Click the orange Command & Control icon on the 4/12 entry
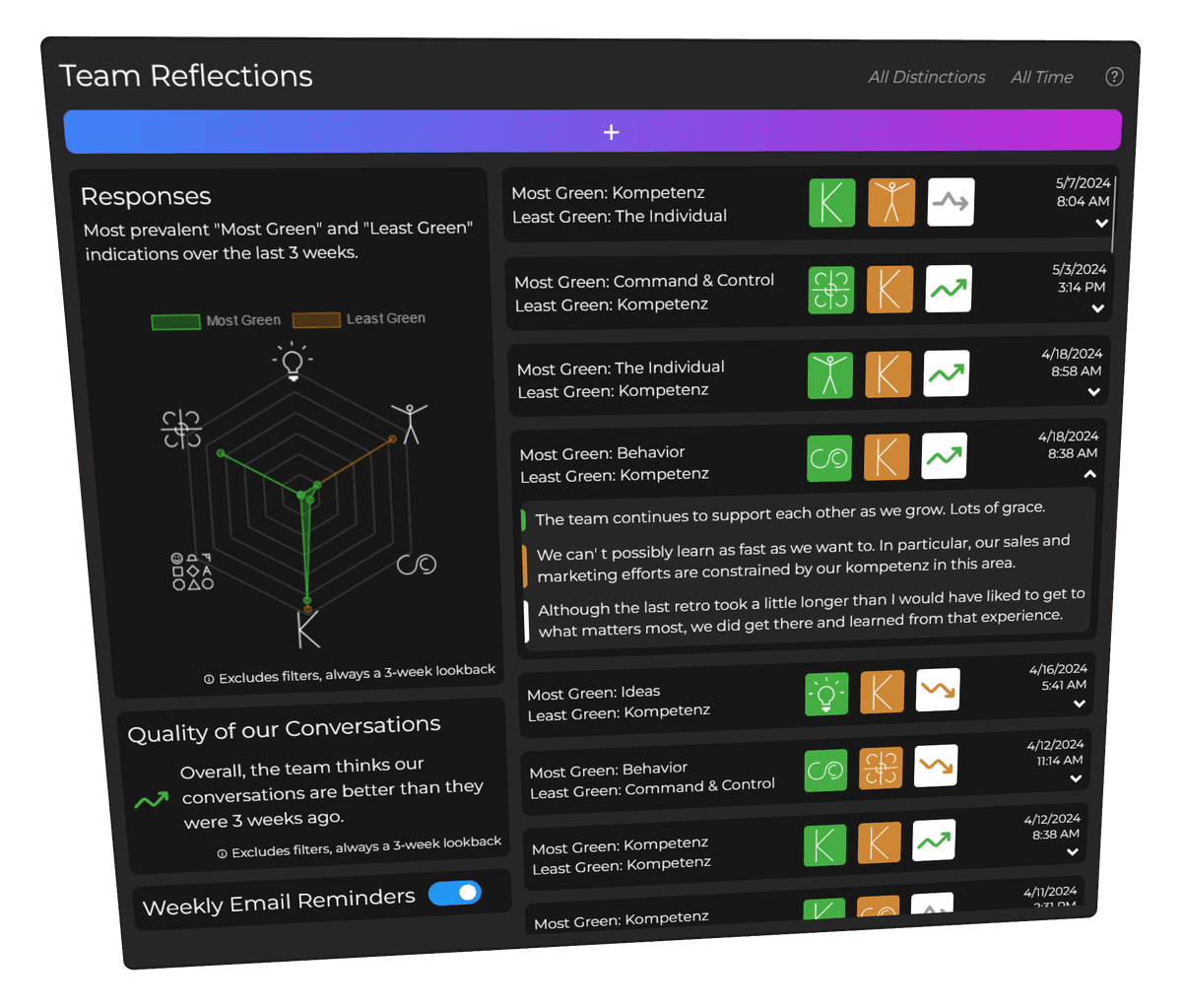Viewport: 1182px width, 1008px height. 880,767
